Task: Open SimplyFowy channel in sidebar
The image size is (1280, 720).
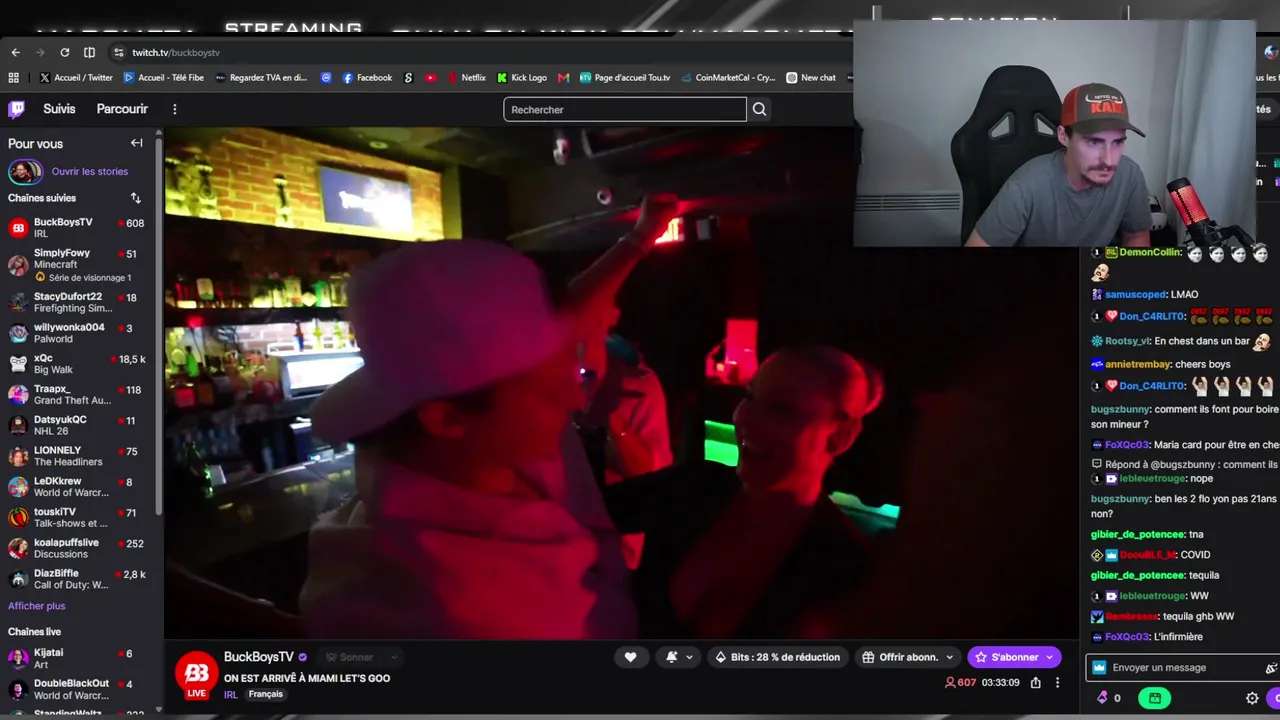Action: coord(77,265)
